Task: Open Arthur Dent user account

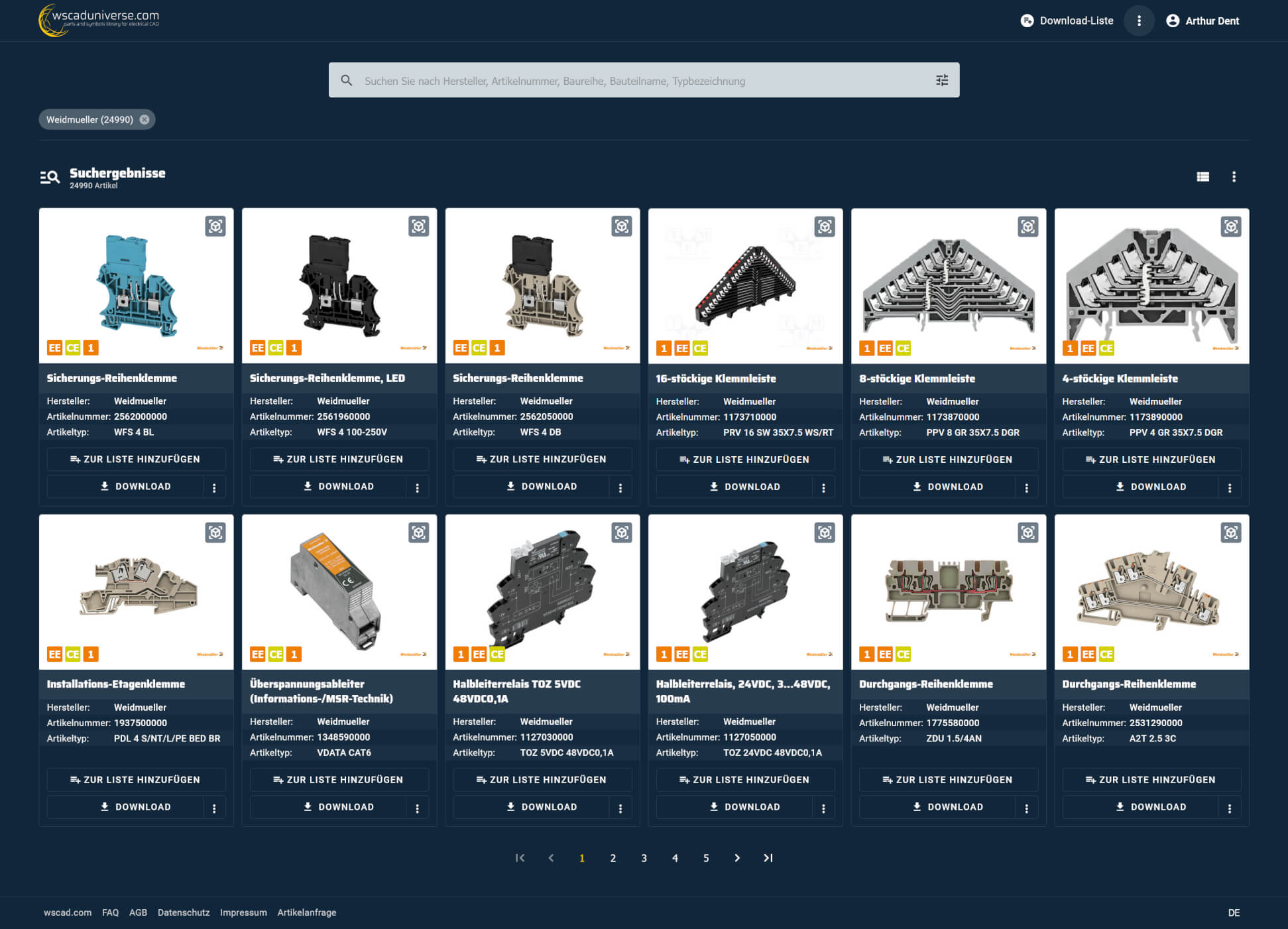Action: click(1202, 21)
